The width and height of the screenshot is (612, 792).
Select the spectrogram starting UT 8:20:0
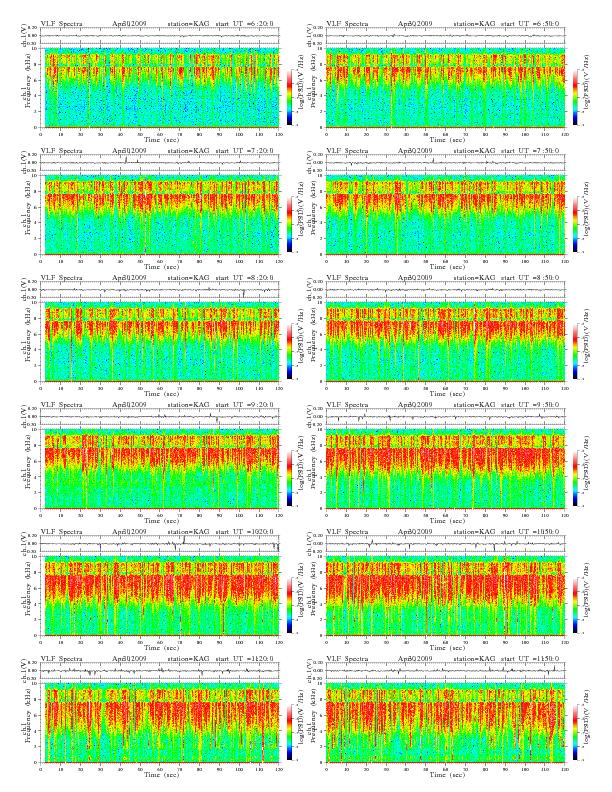click(162, 342)
